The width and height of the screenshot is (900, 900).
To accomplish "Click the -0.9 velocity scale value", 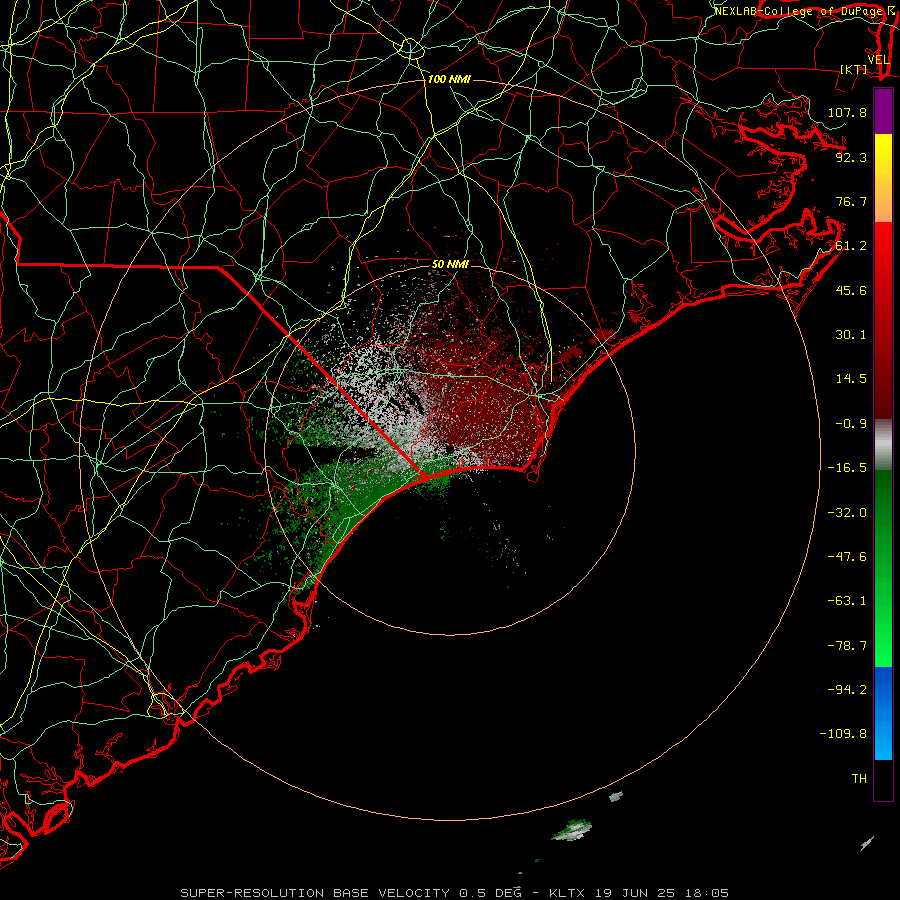I will tap(851, 424).
